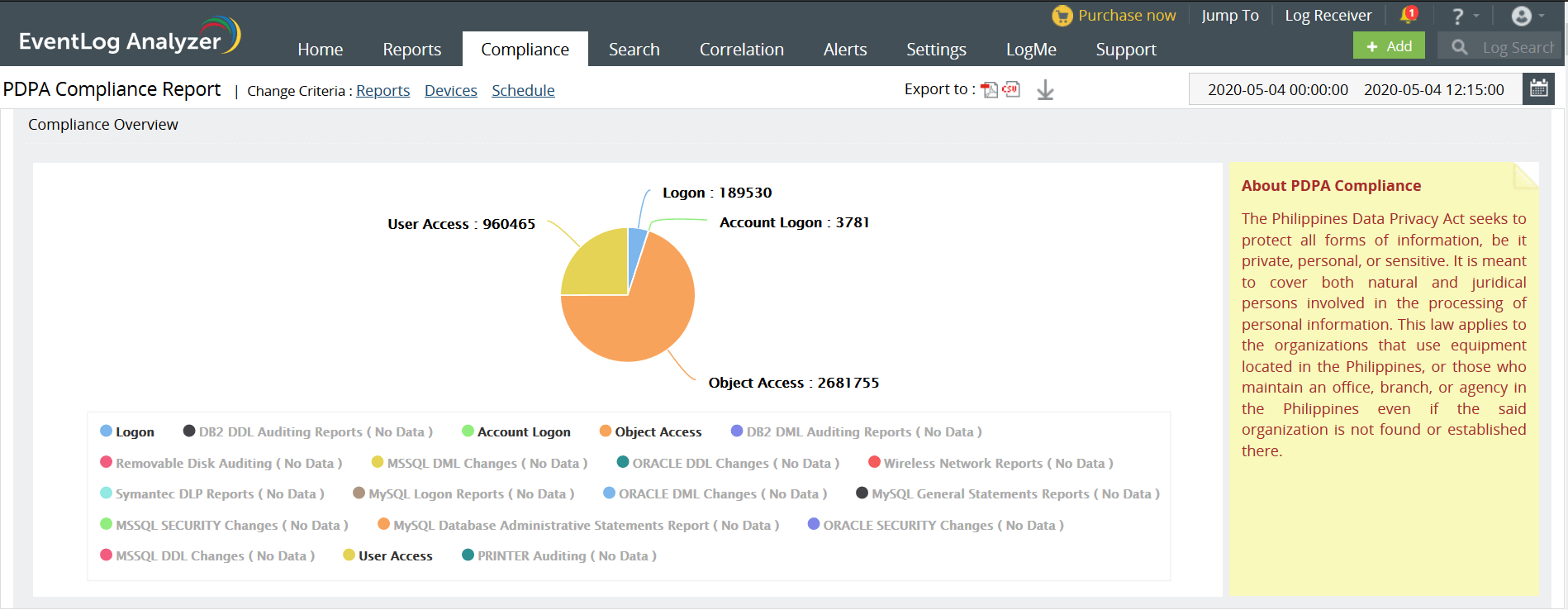Click the Devices criteria link
Viewport: 1568px width, 610px height.
click(x=451, y=91)
